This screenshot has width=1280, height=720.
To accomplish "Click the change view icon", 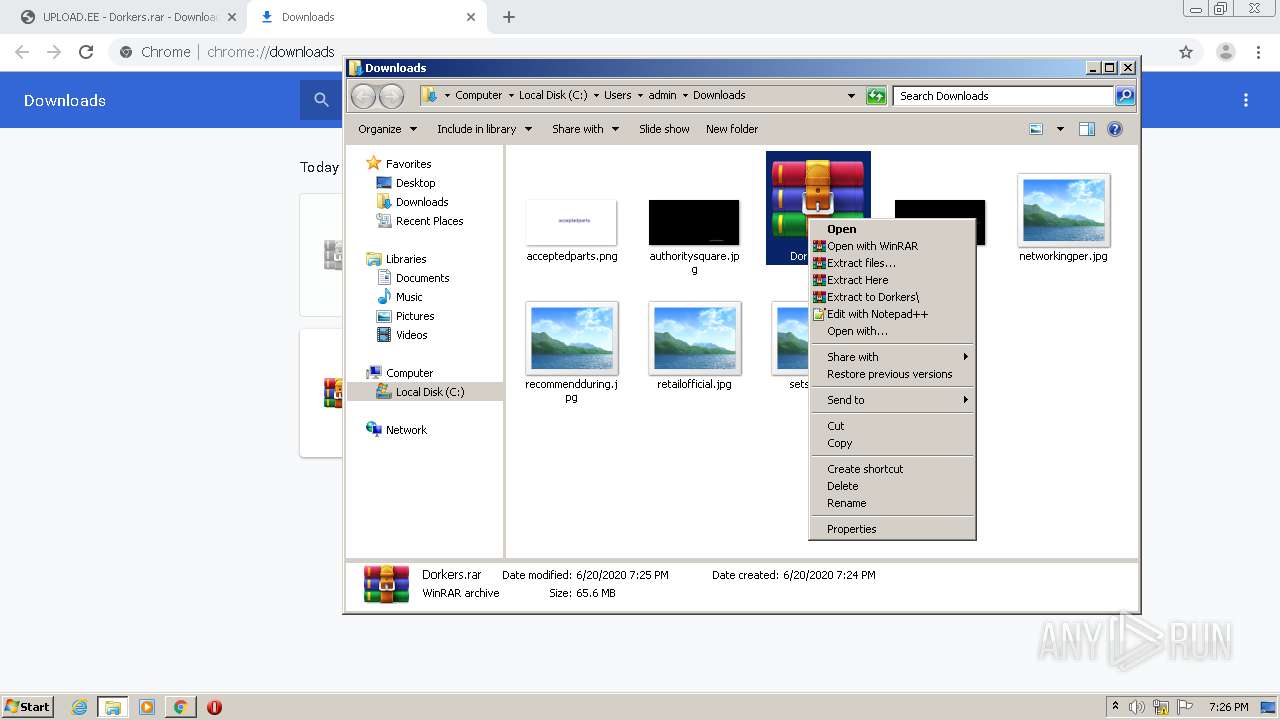I will pos(1036,129).
